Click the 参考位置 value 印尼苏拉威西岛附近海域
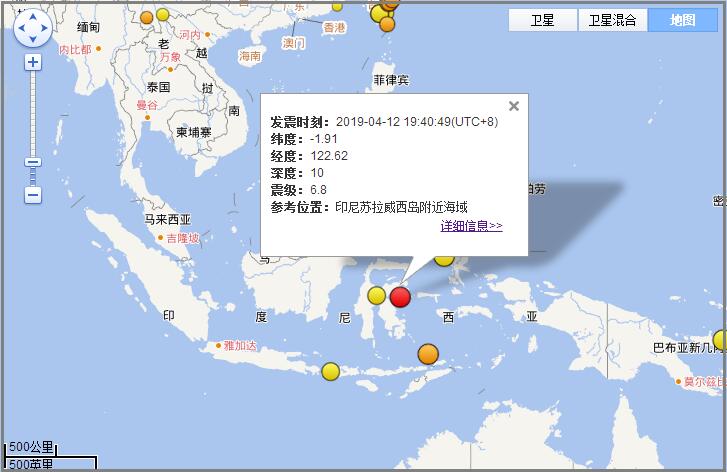This screenshot has width=727, height=472. tap(402, 207)
